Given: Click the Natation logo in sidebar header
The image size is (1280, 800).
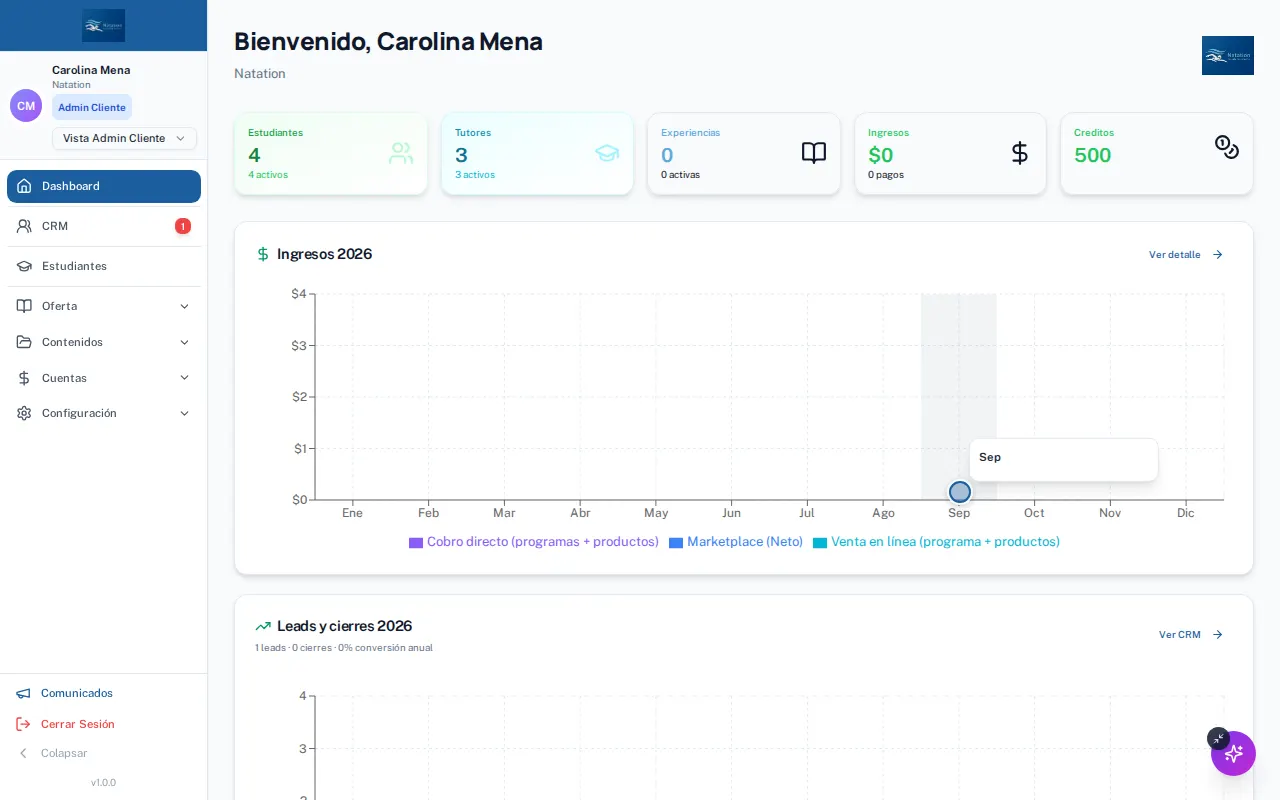Looking at the screenshot, I should pyautogui.click(x=104, y=25).
